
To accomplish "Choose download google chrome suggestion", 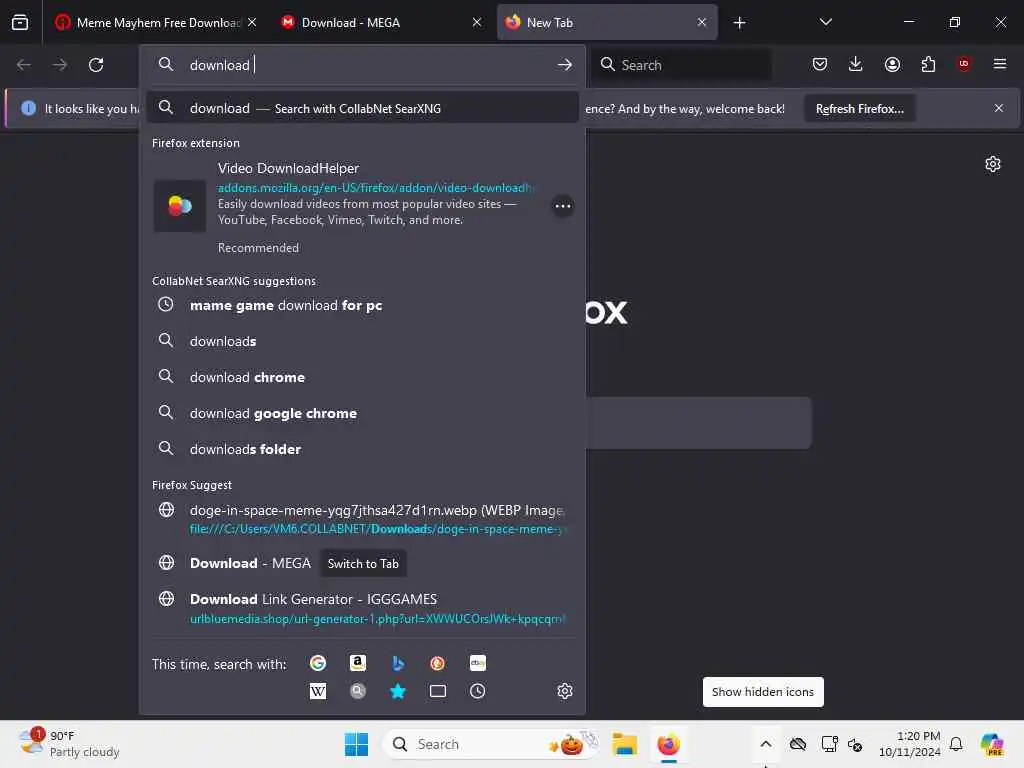I will click(362, 413).
